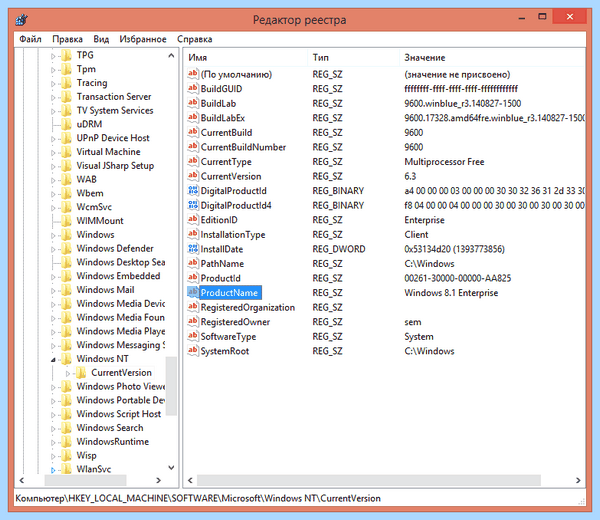Click the folder icon of Windows Mail key
Image resolution: width=600 pixels, height=520 pixels.
(67, 290)
